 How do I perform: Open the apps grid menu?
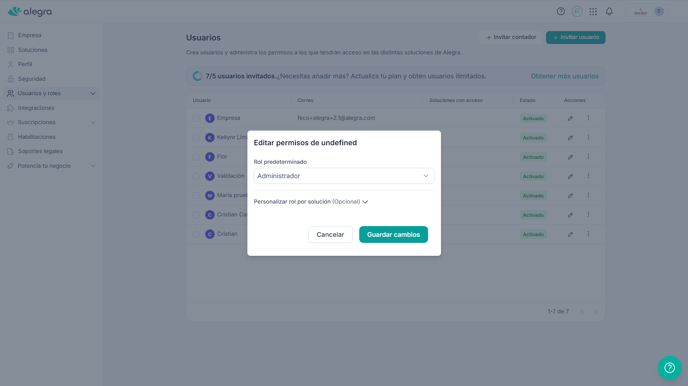pyautogui.click(x=593, y=11)
